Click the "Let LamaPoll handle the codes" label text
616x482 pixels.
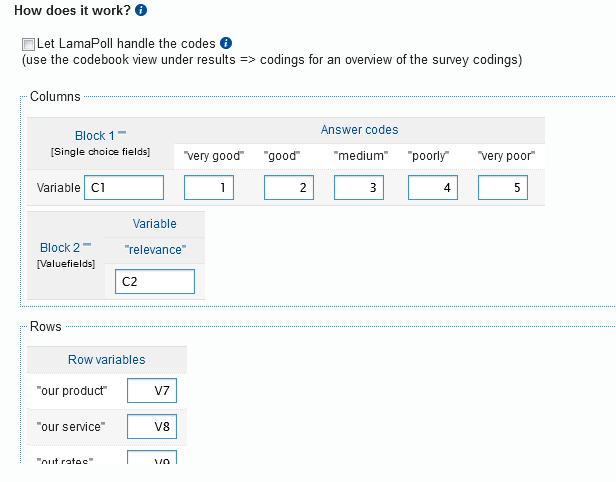[x=126, y=44]
